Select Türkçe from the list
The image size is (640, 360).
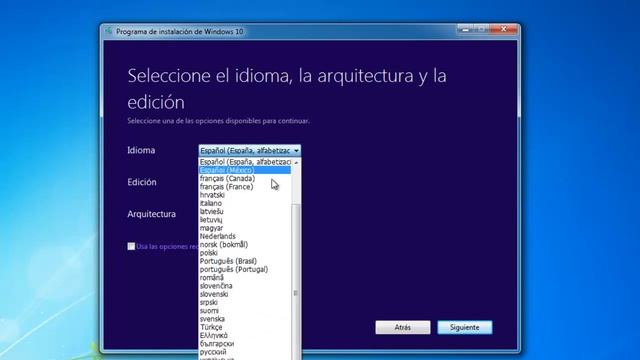click(245, 327)
